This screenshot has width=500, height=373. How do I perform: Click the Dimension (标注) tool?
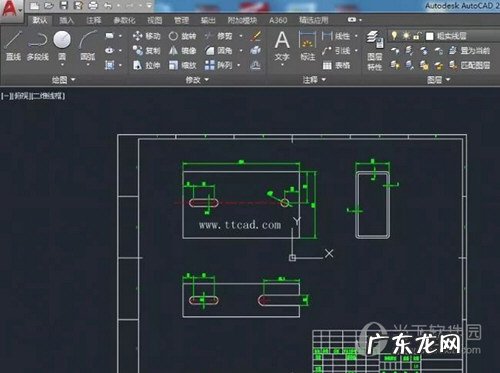point(307,46)
